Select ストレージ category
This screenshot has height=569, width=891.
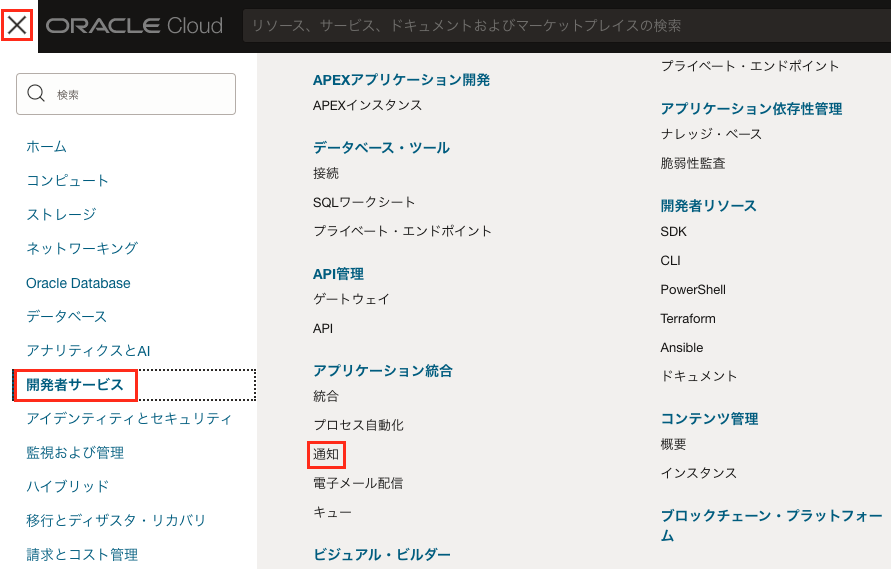click(61, 215)
